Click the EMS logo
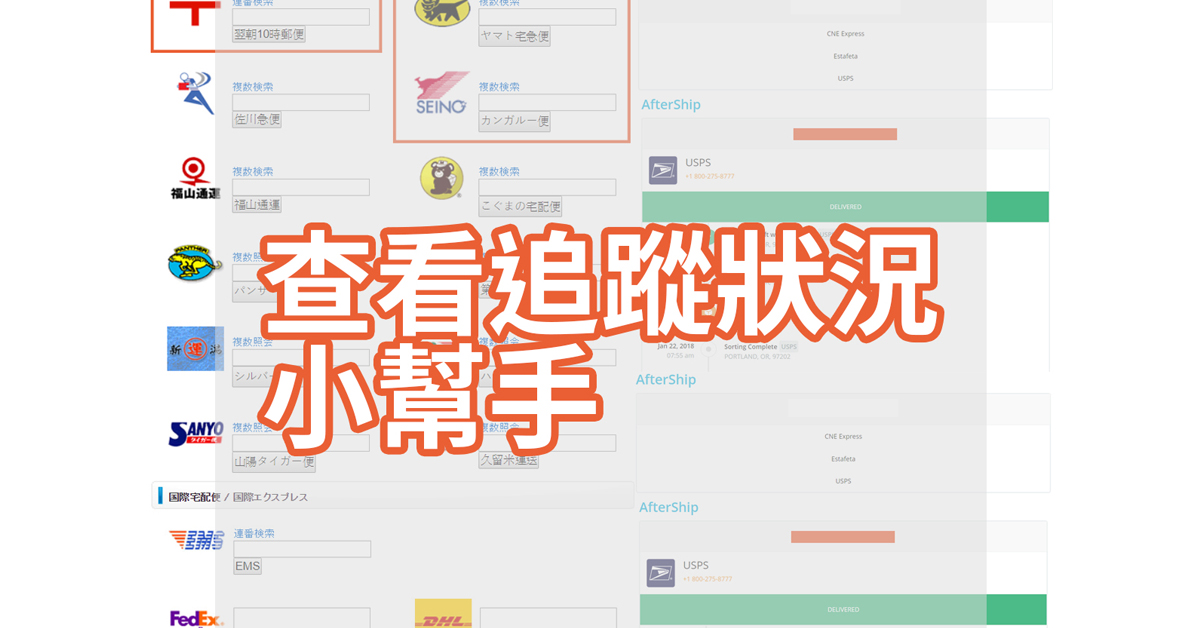Viewport: 1200px width, 628px height. pos(196,540)
